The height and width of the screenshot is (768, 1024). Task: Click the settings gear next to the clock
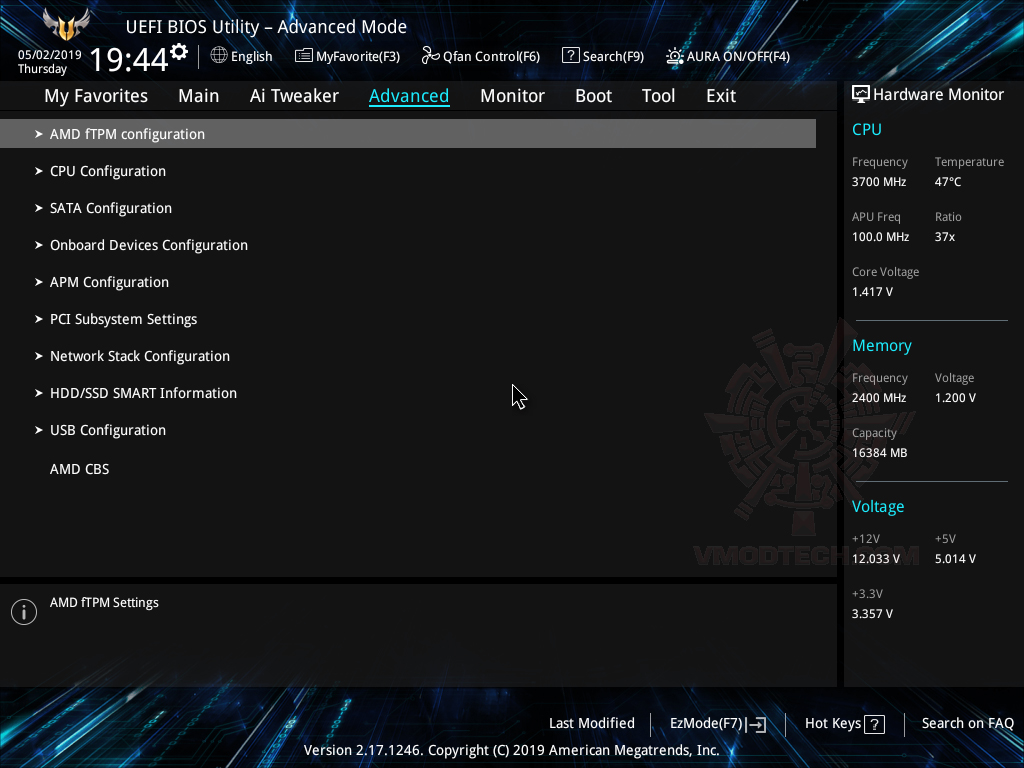(178, 52)
